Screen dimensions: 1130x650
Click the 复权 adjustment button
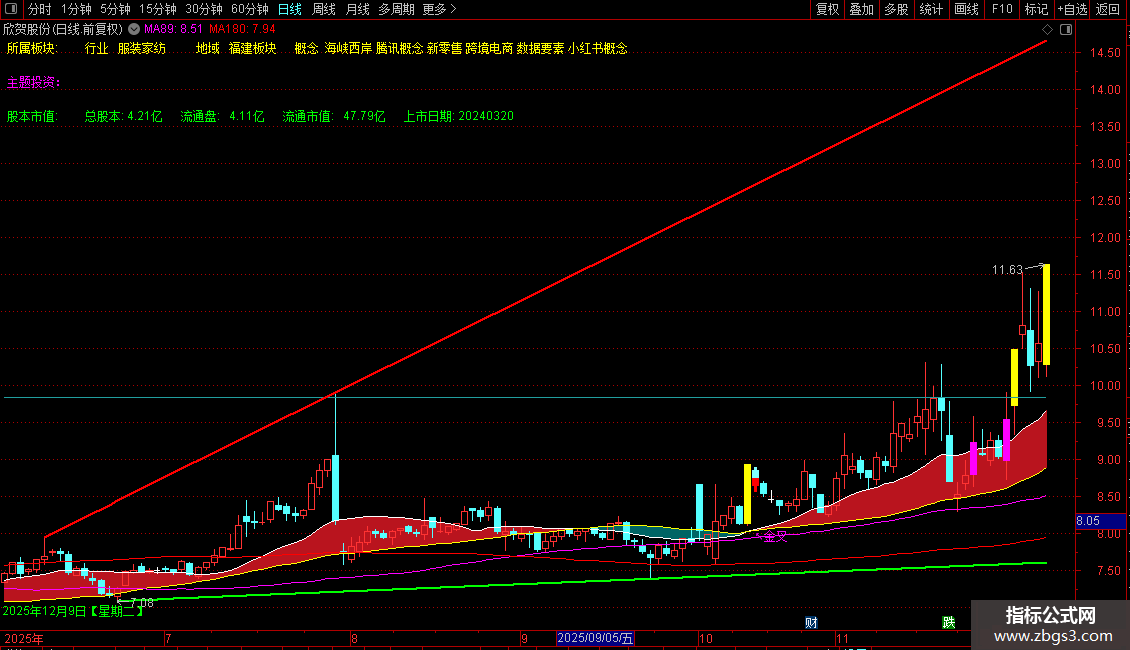(x=827, y=9)
